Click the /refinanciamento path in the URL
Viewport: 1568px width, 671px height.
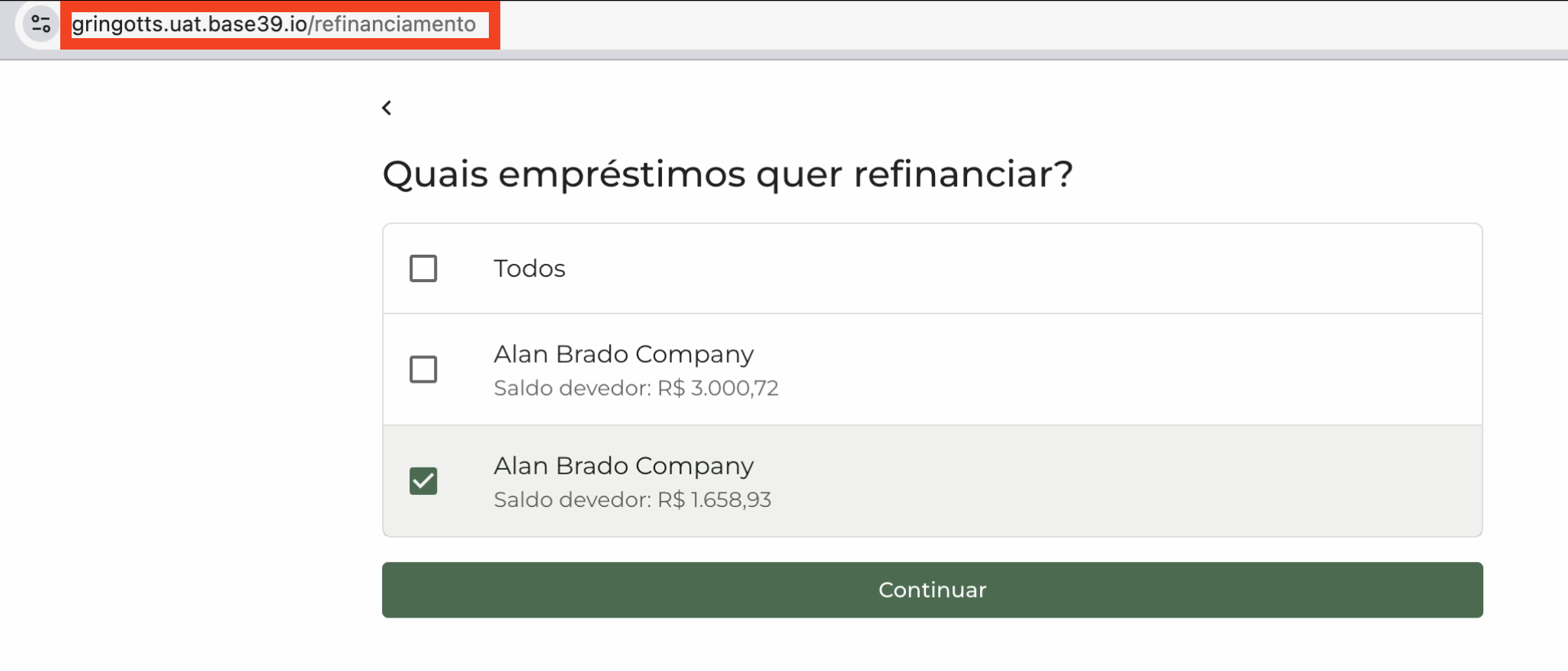point(393,24)
